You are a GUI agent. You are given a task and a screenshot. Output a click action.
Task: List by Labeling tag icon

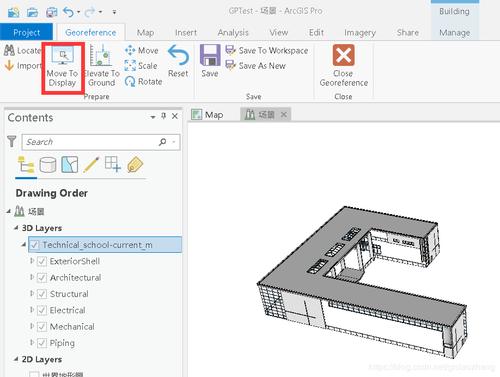(x=135, y=164)
